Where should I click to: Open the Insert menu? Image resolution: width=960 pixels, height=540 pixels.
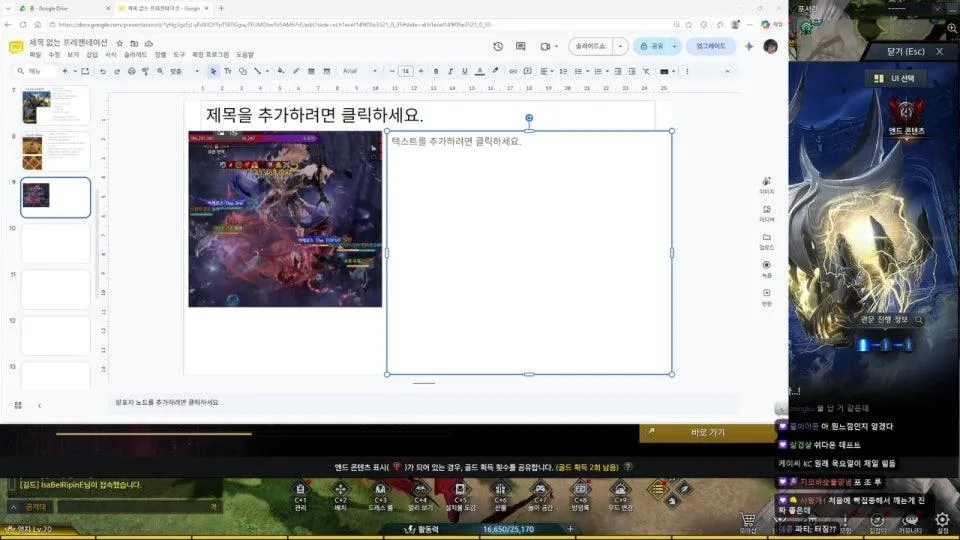92,55
